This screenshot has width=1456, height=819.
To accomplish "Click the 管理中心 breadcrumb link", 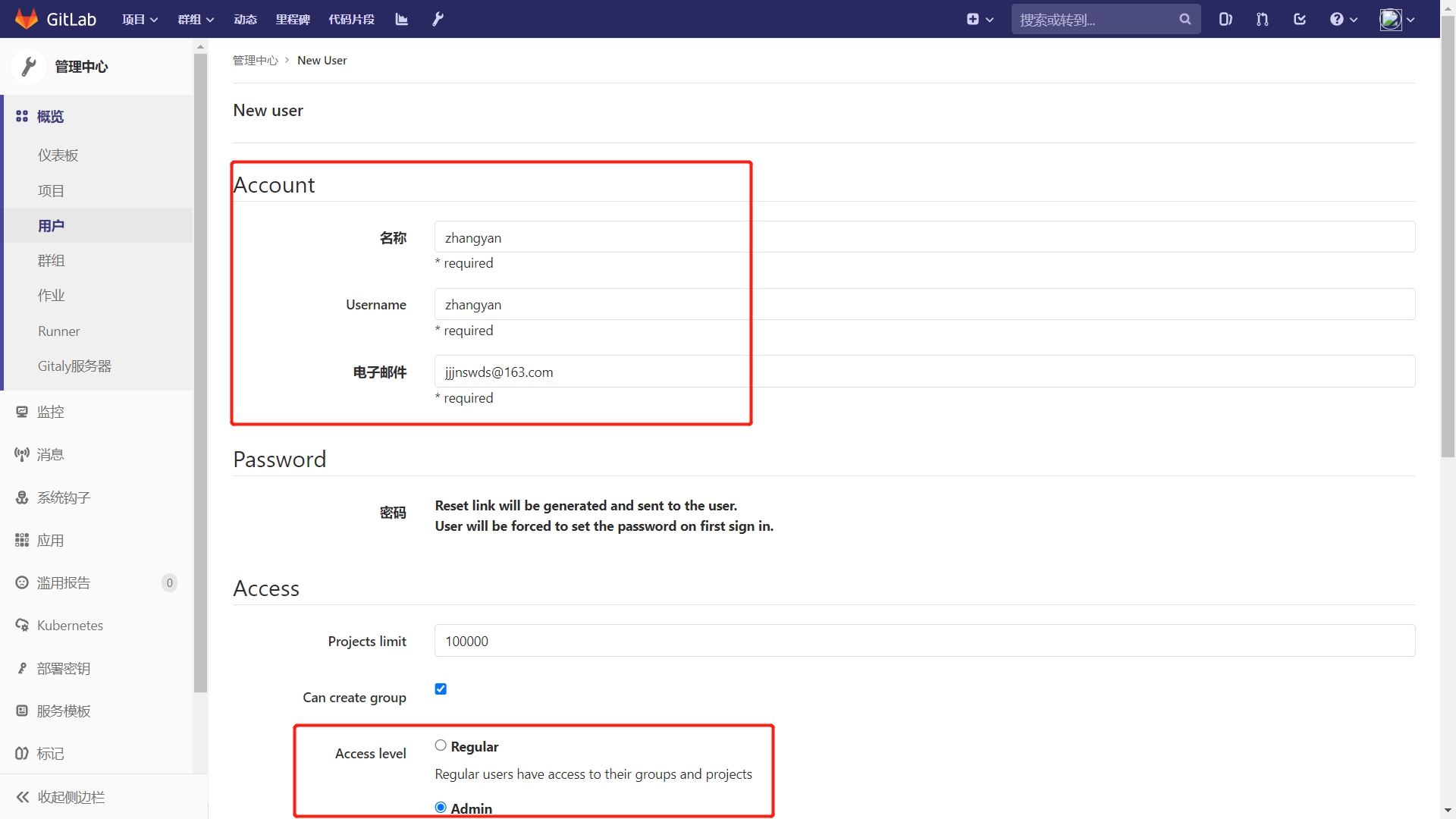I will pos(255,61).
